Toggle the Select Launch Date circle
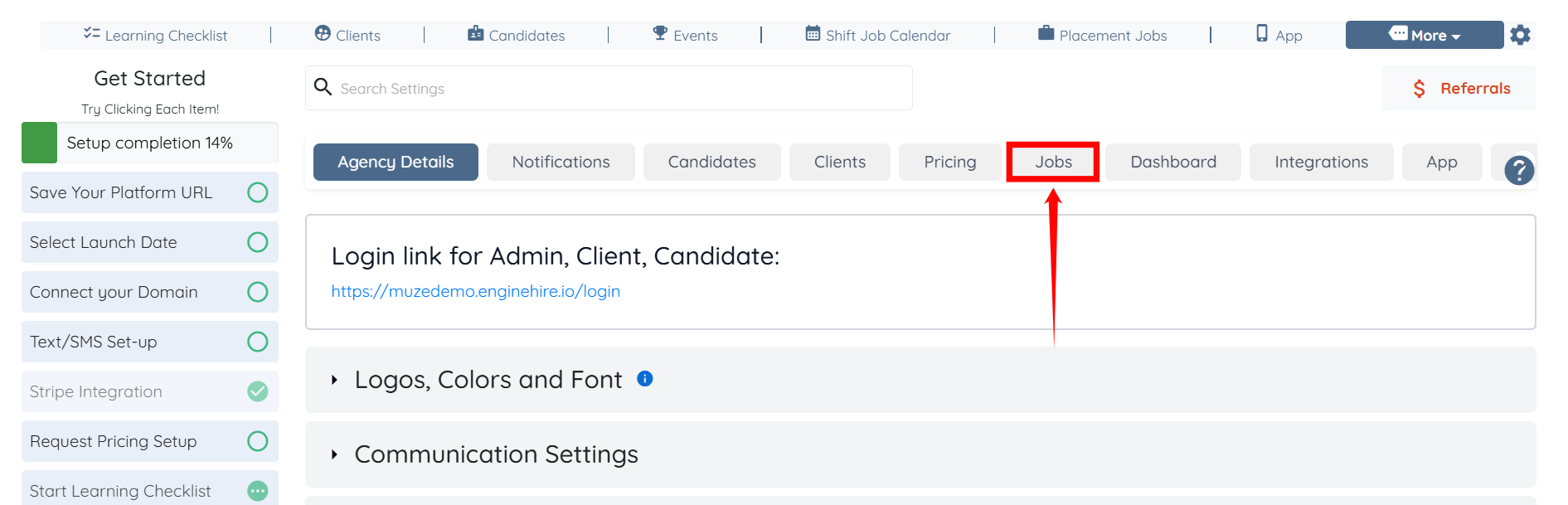This screenshot has width=1568, height=505. click(x=258, y=242)
